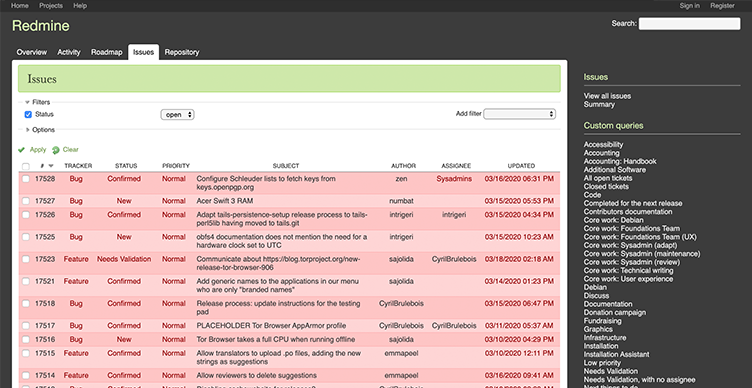
Task: Click the Clear reload icon
Action: click(x=56, y=150)
